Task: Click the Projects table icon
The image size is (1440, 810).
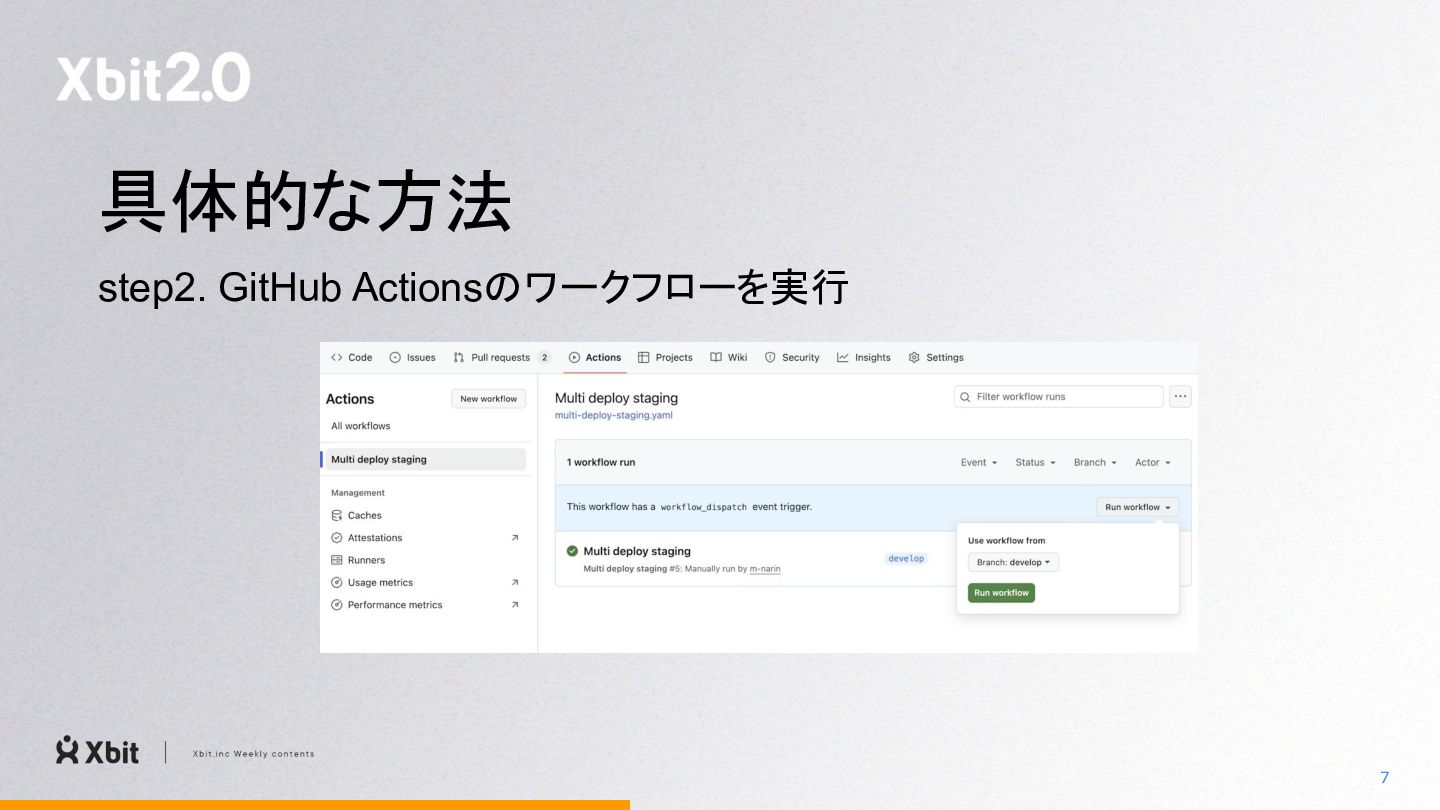Action: [x=644, y=357]
